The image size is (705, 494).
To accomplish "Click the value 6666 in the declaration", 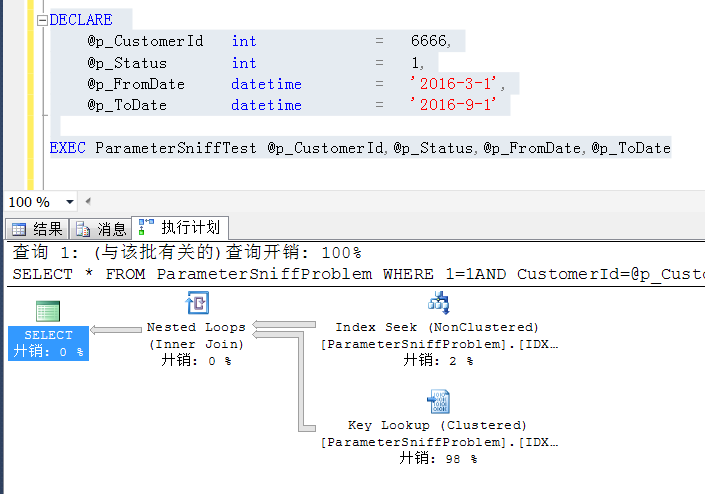I will 429,41.
